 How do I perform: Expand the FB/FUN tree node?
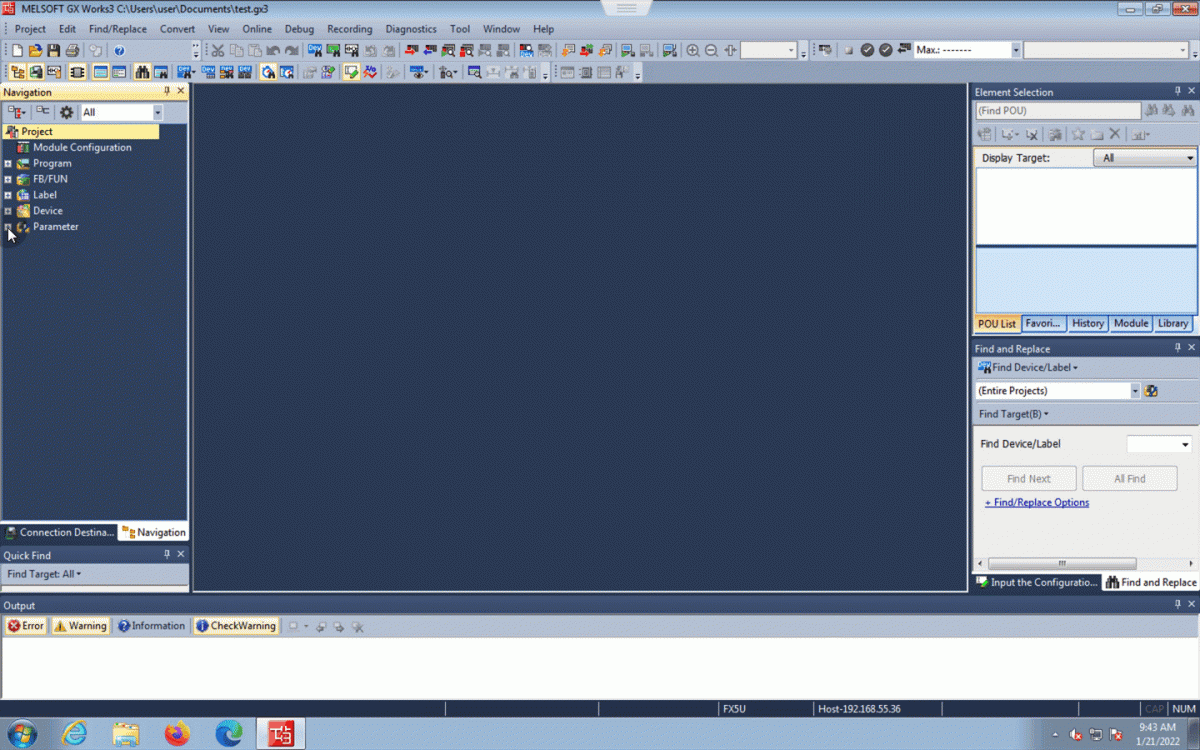8,179
